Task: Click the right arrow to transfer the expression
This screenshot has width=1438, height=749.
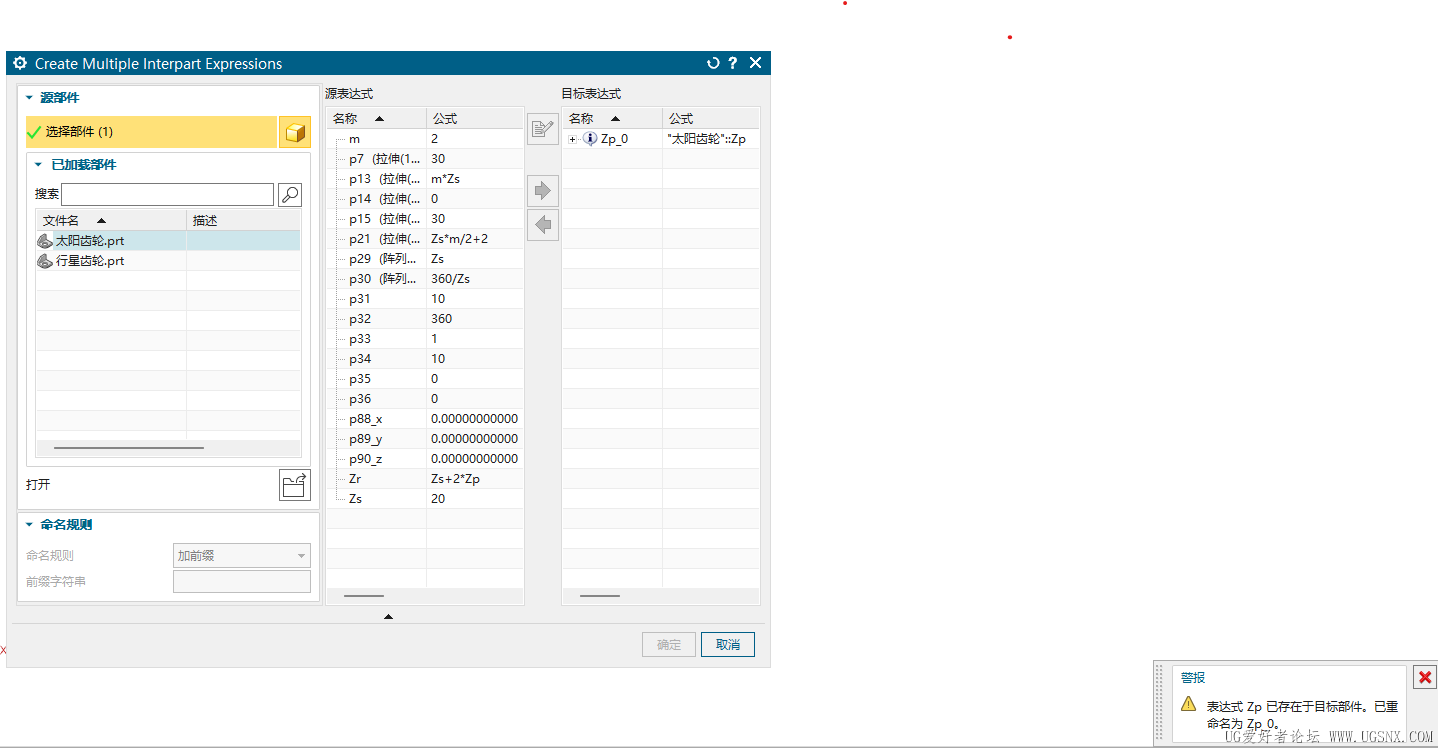Action: pos(542,190)
